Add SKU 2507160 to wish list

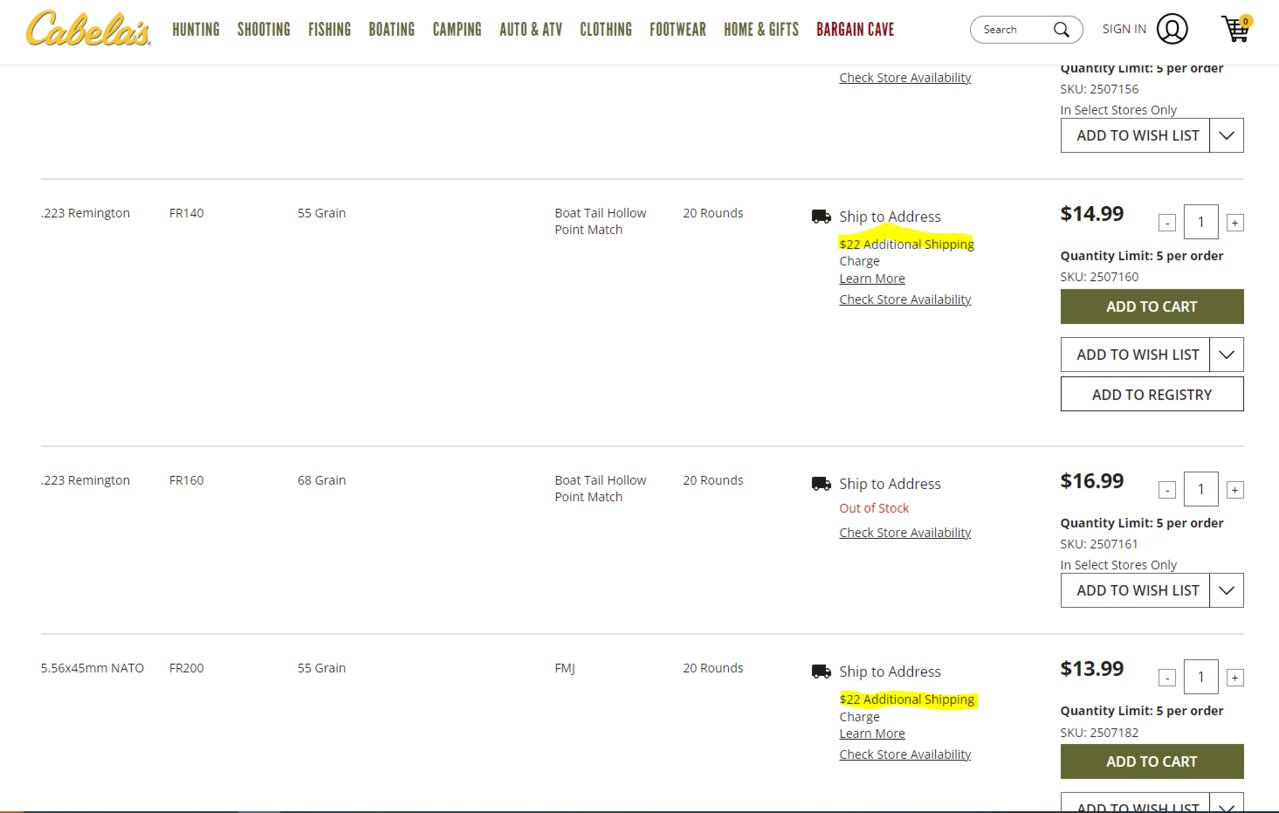tap(1136, 354)
